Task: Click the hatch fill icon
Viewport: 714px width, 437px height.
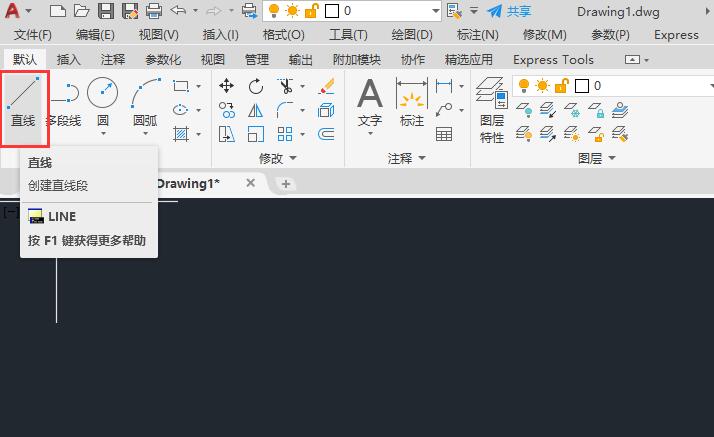Action: 181,134
